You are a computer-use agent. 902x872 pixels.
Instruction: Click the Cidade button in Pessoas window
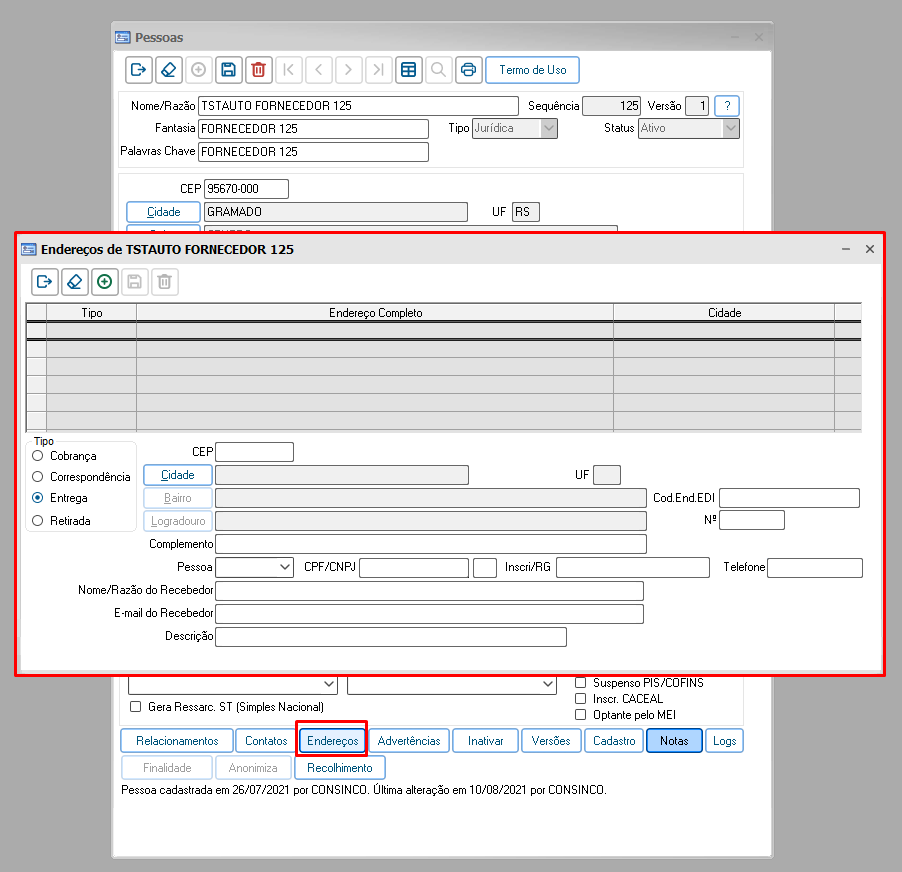pos(163,212)
